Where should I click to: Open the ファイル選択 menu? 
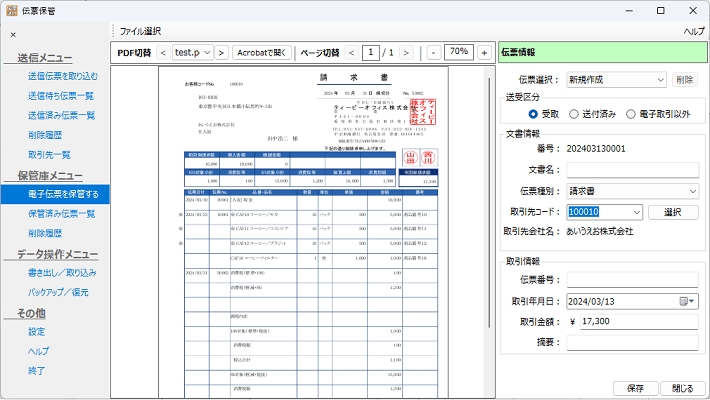point(140,31)
